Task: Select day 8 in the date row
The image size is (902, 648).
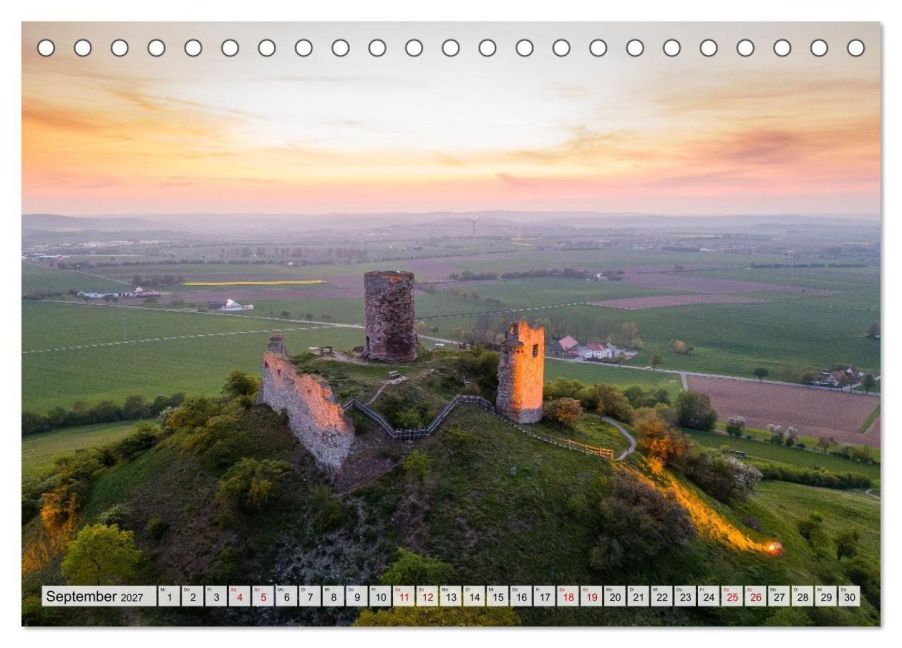Action: point(334,596)
